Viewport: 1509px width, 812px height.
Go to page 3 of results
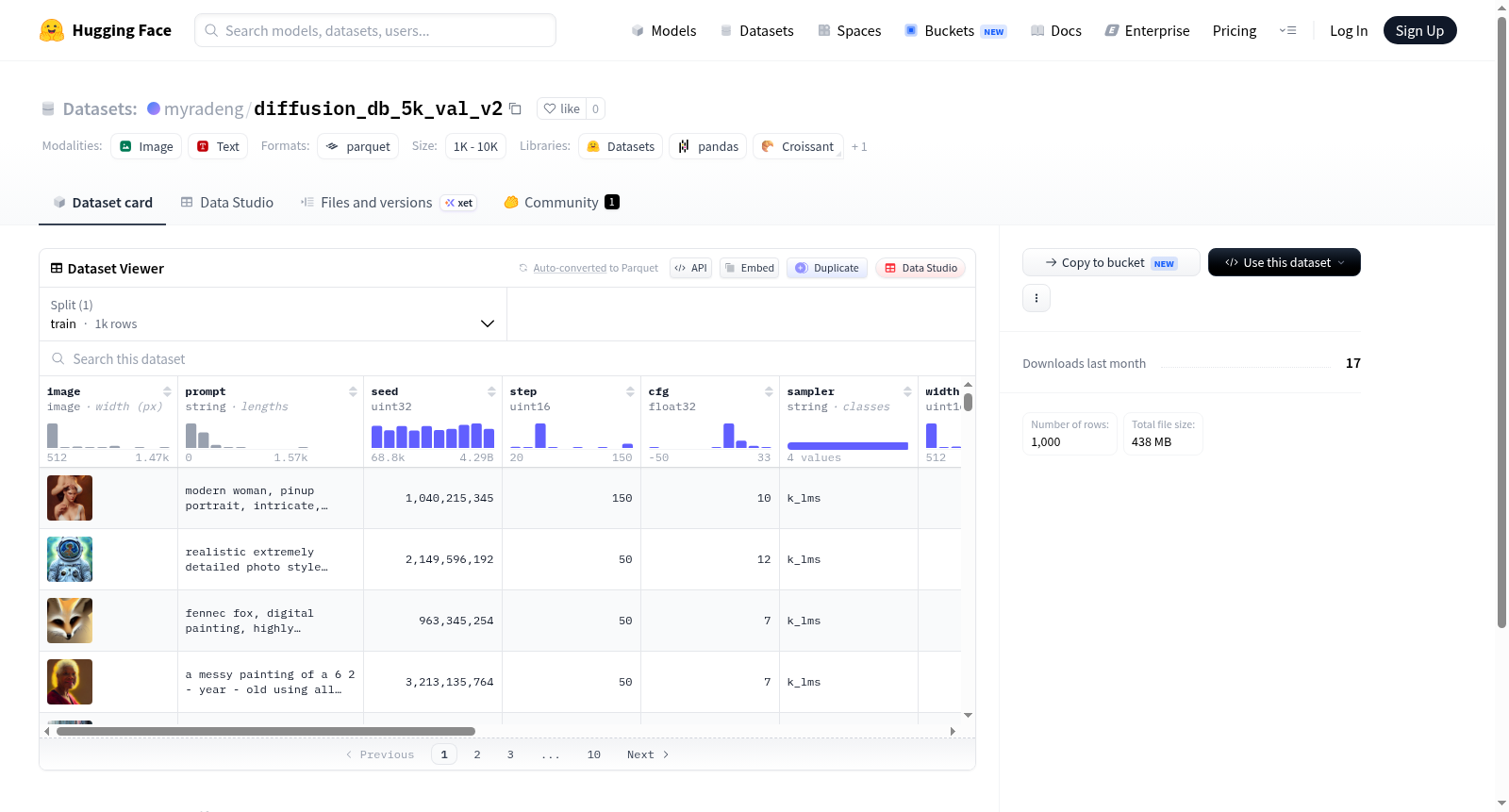coord(510,754)
